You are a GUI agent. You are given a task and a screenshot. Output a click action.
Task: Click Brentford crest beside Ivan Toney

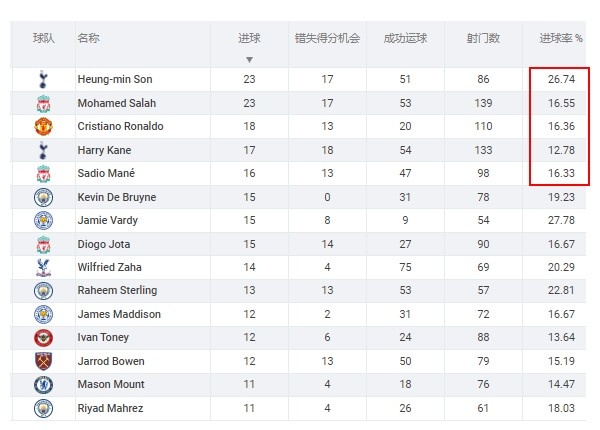(43, 337)
